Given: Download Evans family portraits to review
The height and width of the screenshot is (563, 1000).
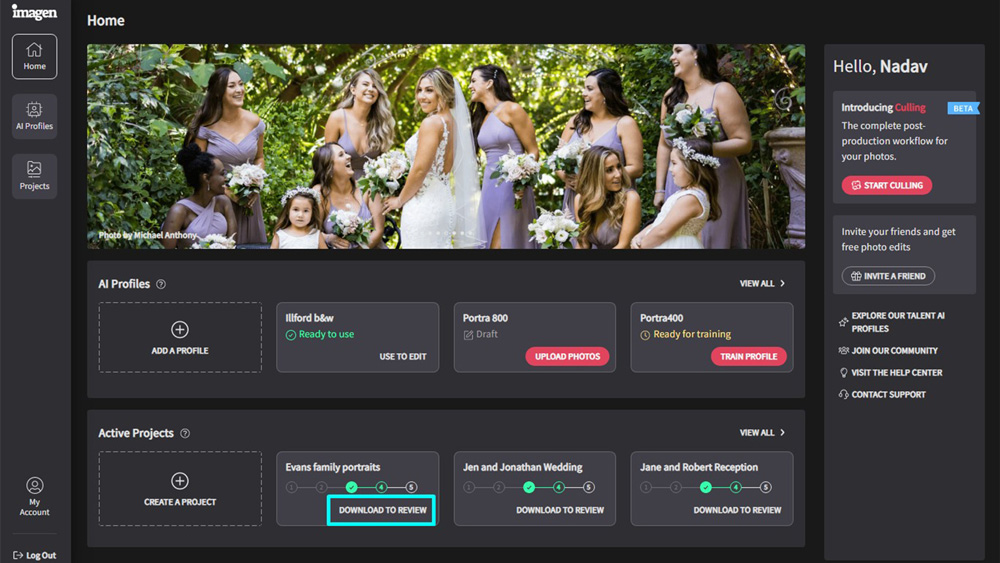Looking at the screenshot, I should [382, 510].
